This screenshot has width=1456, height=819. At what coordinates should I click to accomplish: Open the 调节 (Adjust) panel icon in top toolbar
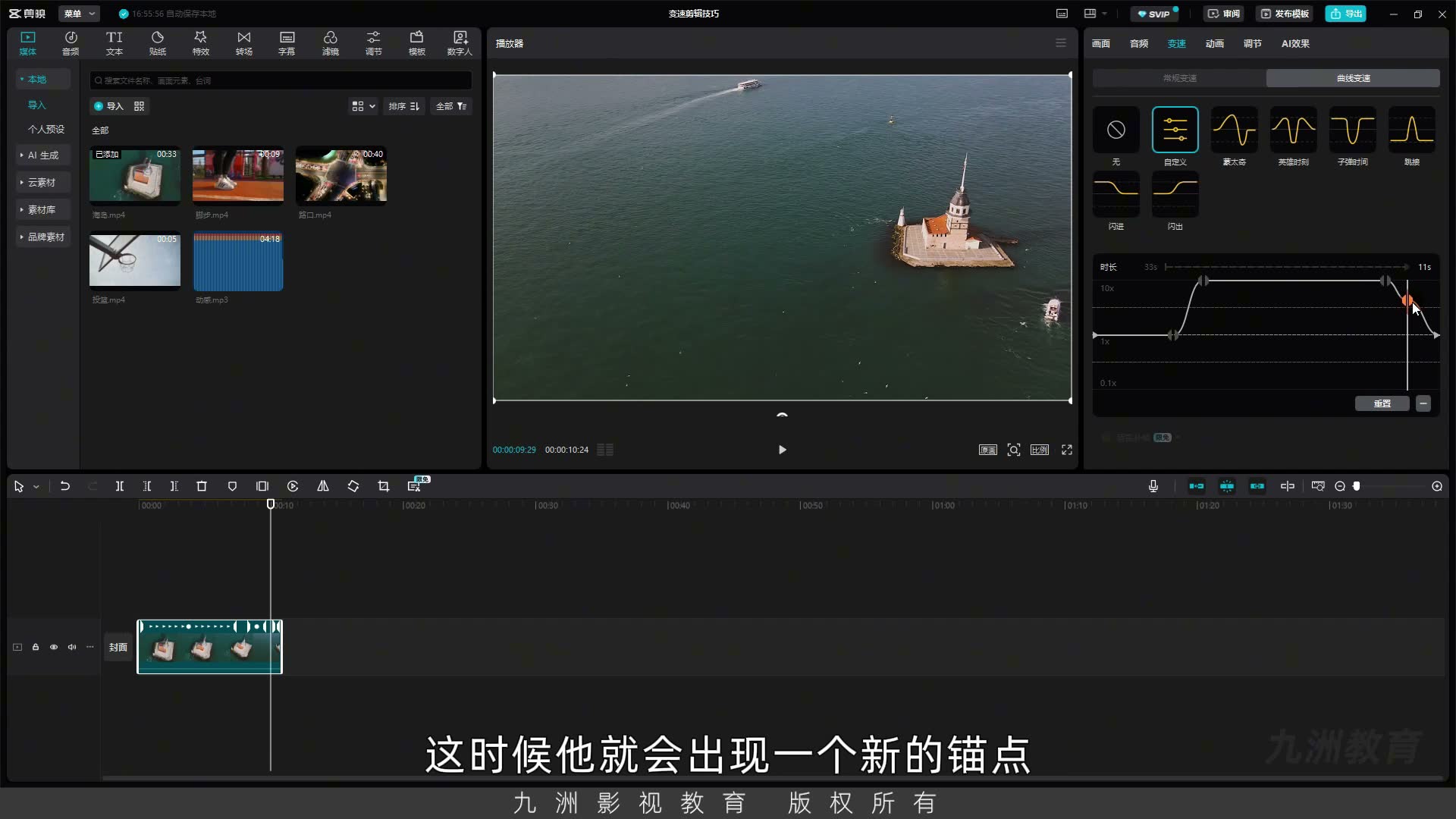(x=373, y=43)
